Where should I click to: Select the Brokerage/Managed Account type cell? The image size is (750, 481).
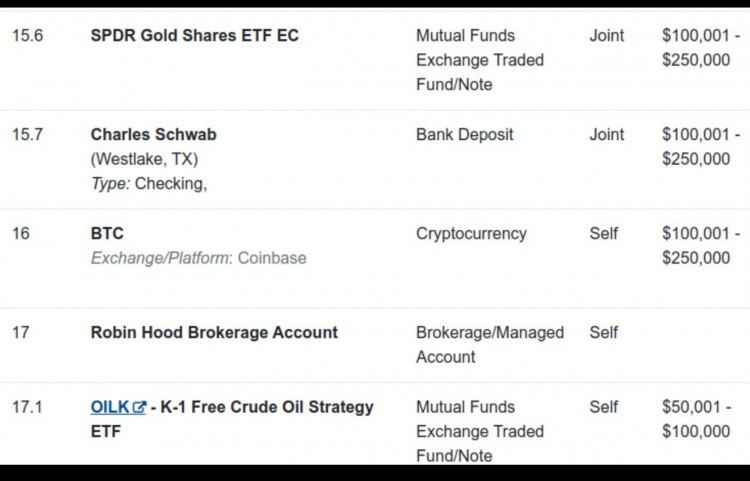point(490,345)
